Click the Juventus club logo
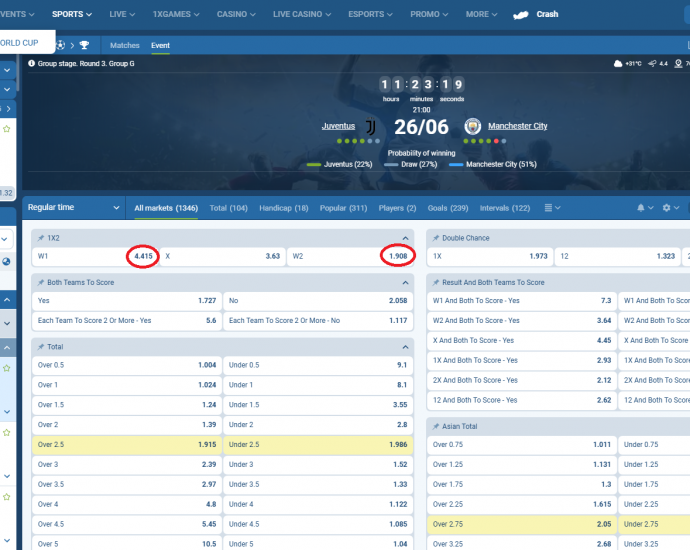The width and height of the screenshot is (690, 550). pos(371,126)
